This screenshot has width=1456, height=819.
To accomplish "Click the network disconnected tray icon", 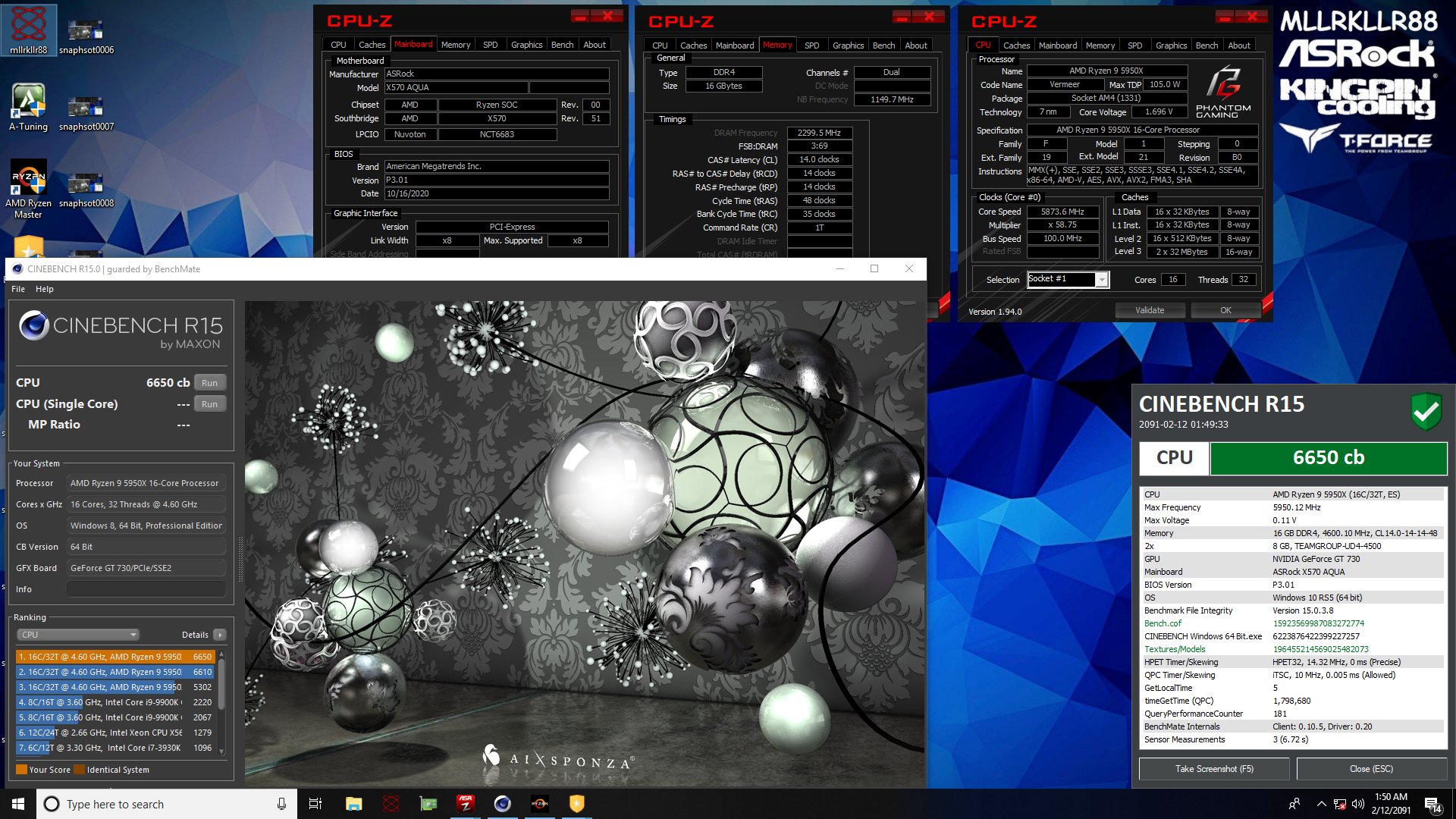I will tap(1340, 804).
